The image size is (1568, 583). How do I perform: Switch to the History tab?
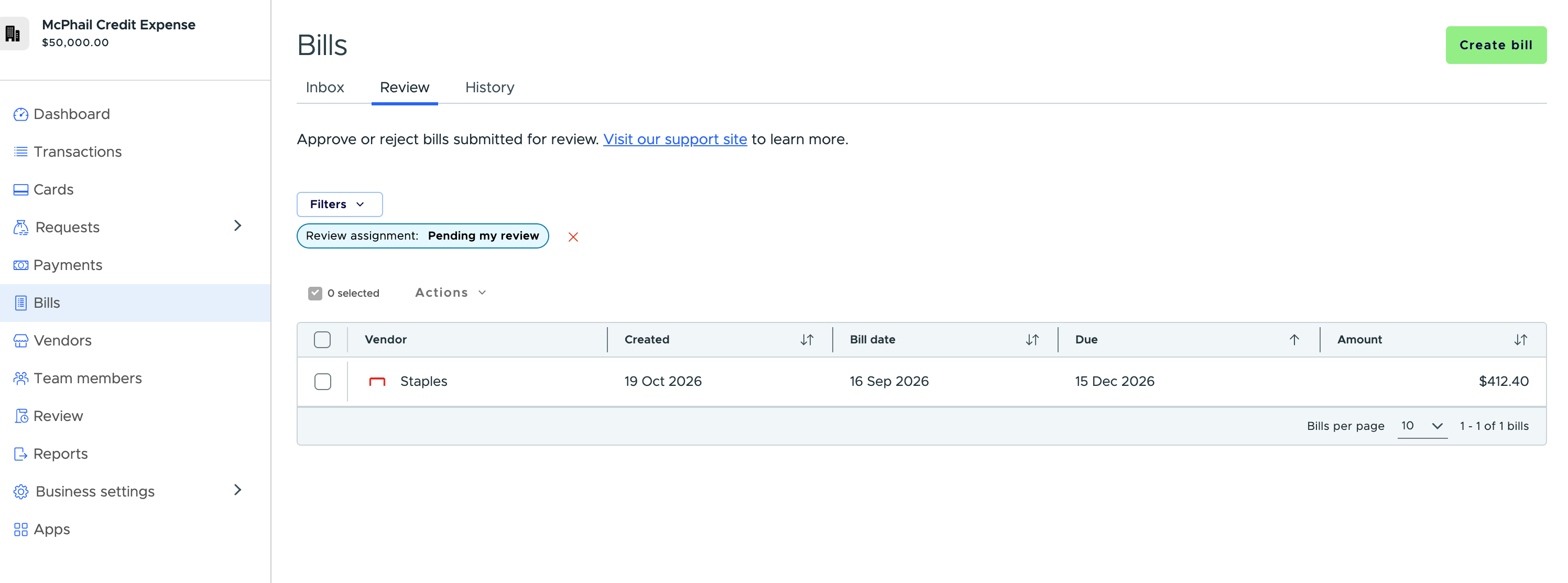489,87
